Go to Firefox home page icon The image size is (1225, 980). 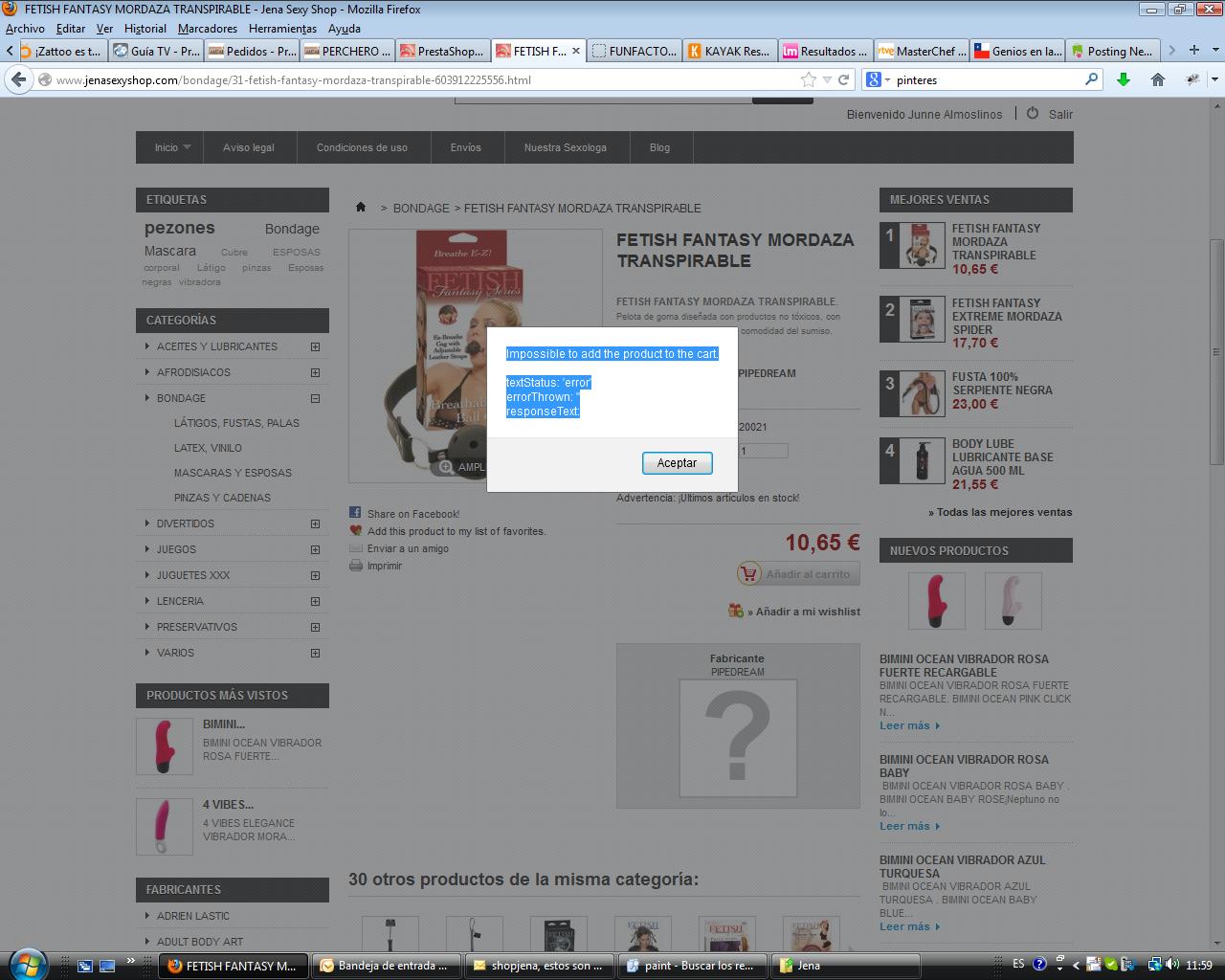coord(1158,80)
